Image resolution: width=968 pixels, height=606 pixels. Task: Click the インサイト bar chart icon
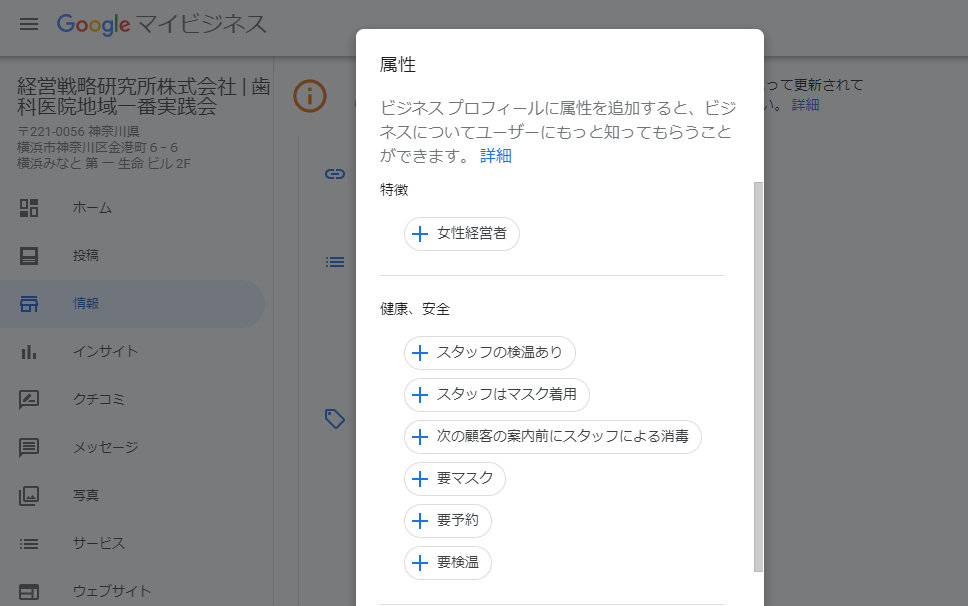coord(29,352)
